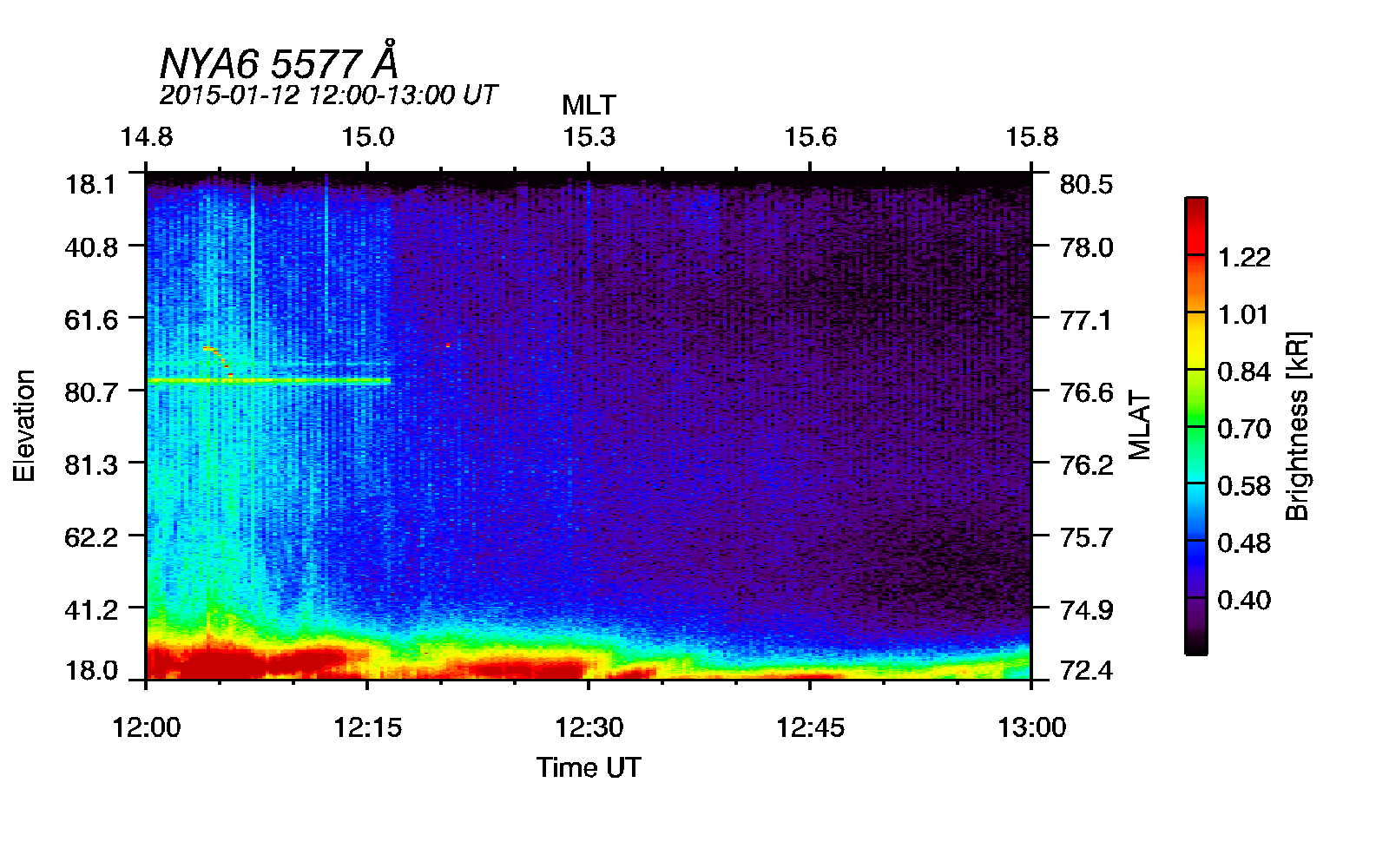Click elevation tick value '18.1'
Screen dimensions: 1389x868
[x=91, y=184]
